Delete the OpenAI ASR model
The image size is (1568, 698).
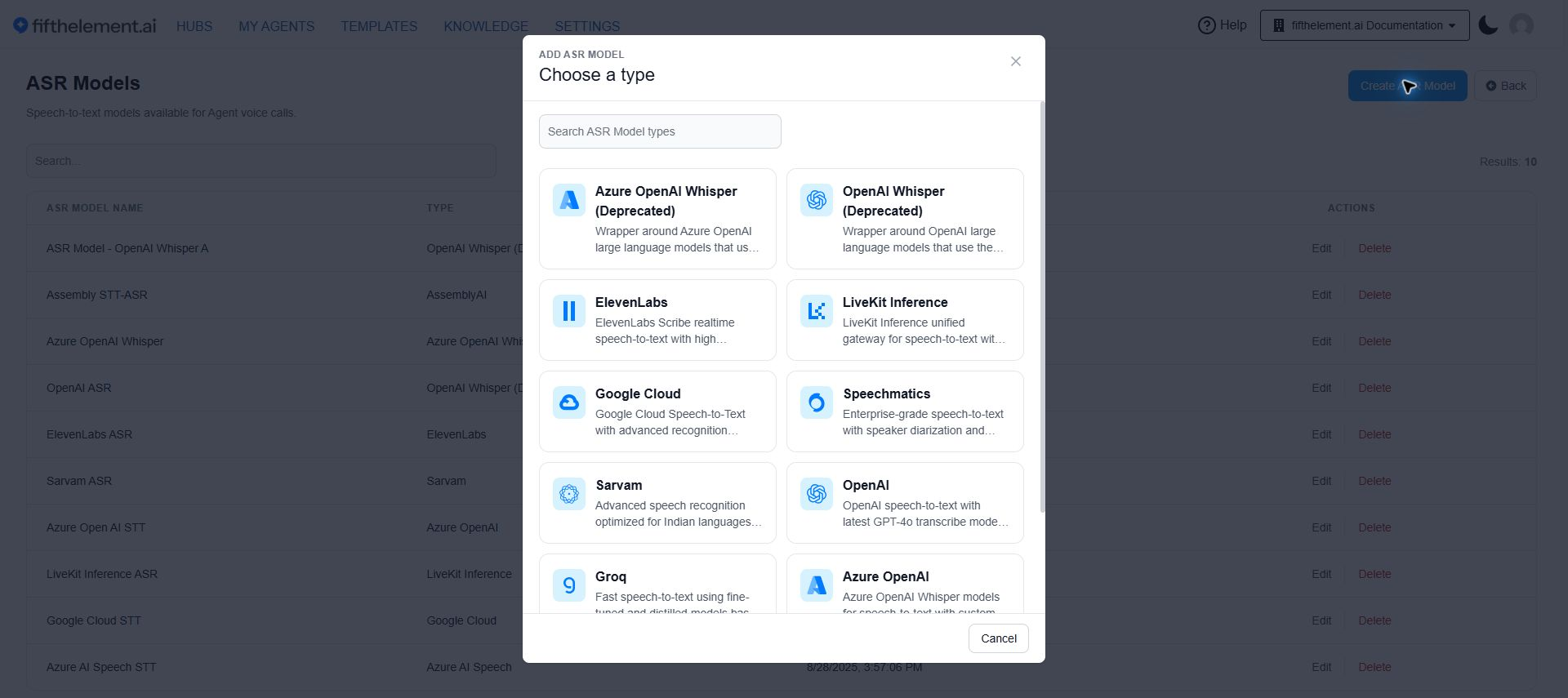[x=1374, y=388]
